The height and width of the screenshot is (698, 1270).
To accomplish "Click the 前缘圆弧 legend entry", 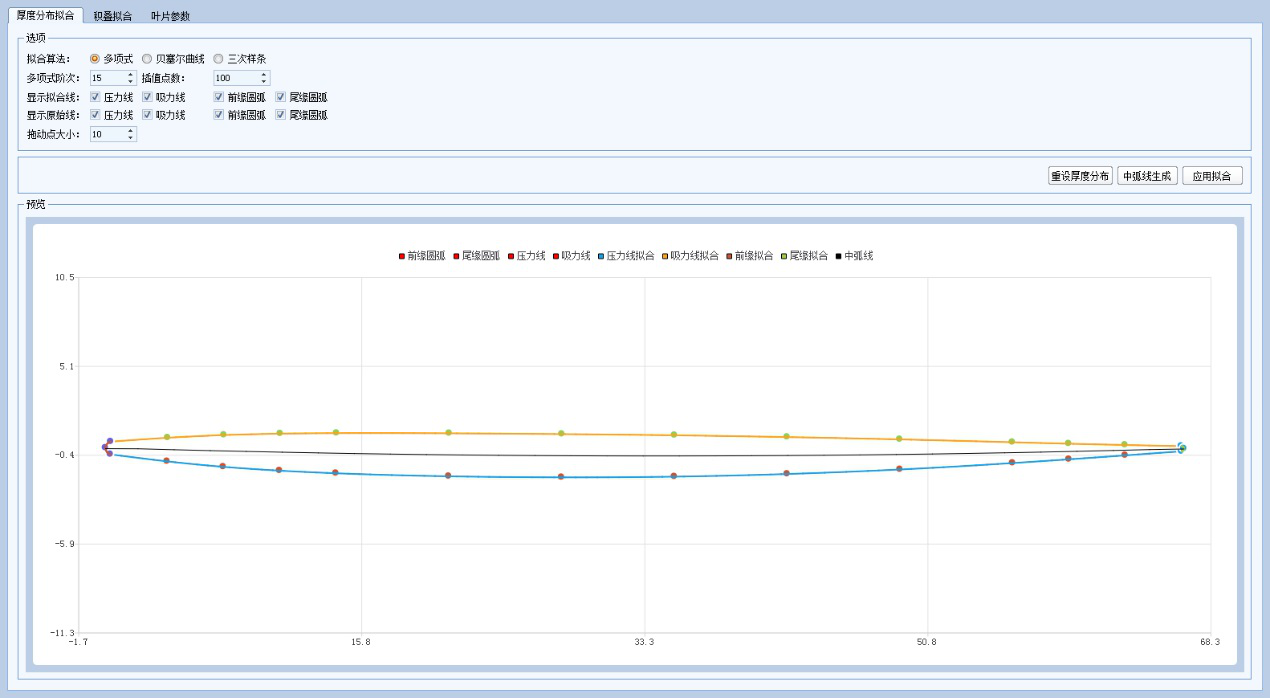I will coord(422,256).
